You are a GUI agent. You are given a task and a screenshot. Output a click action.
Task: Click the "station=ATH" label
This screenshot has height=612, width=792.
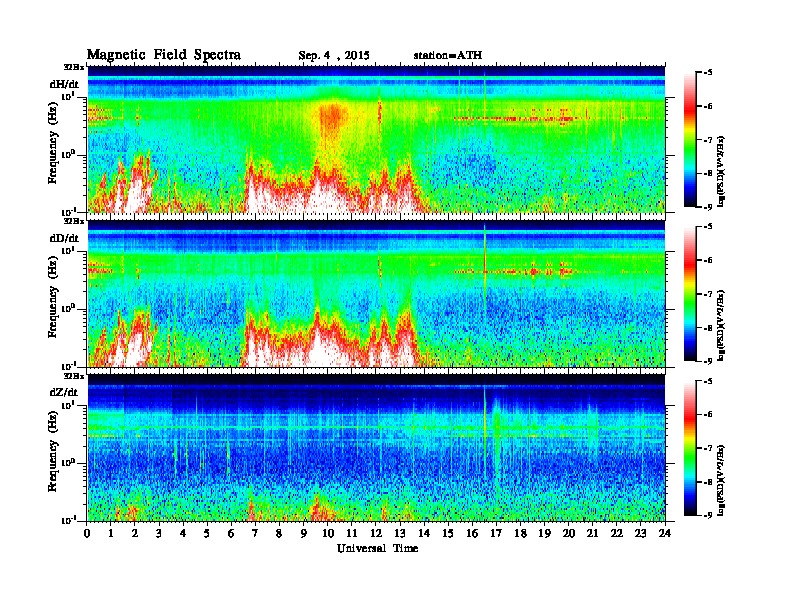point(448,55)
